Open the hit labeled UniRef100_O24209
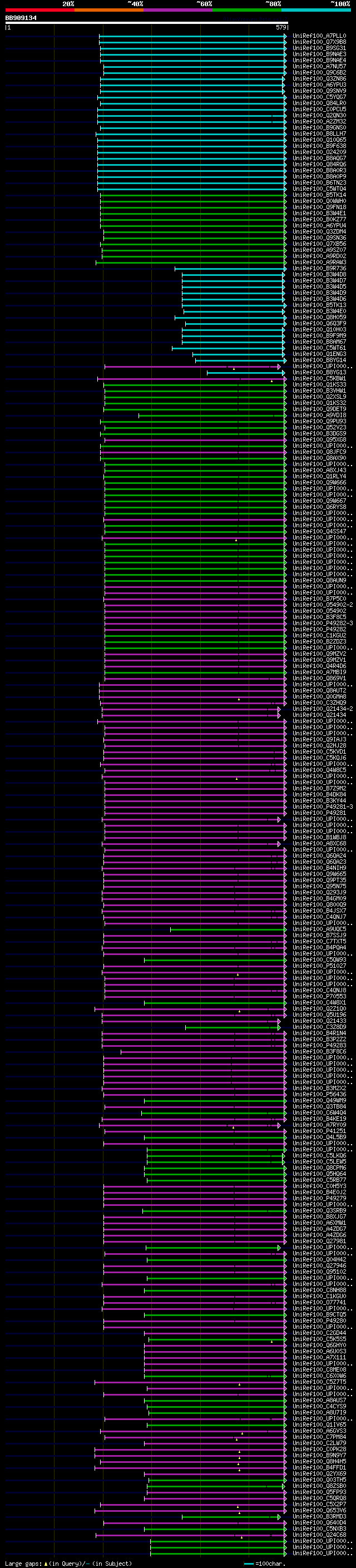Viewport: 356px width, 1568px height. (x=319, y=152)
